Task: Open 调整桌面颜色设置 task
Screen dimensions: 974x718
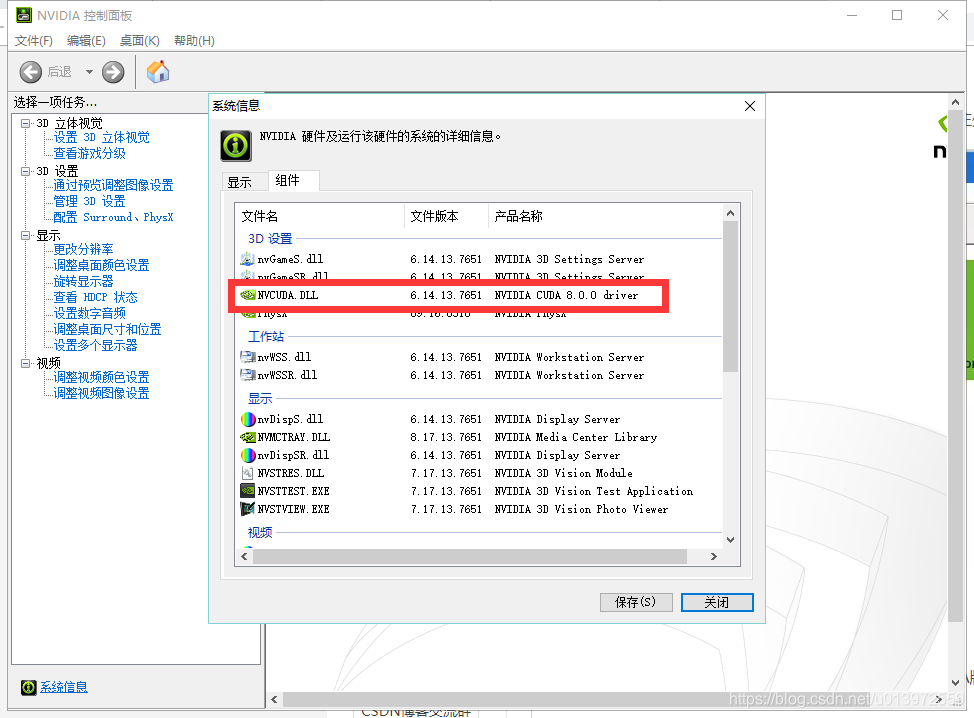Action: (x=101, y=265)
